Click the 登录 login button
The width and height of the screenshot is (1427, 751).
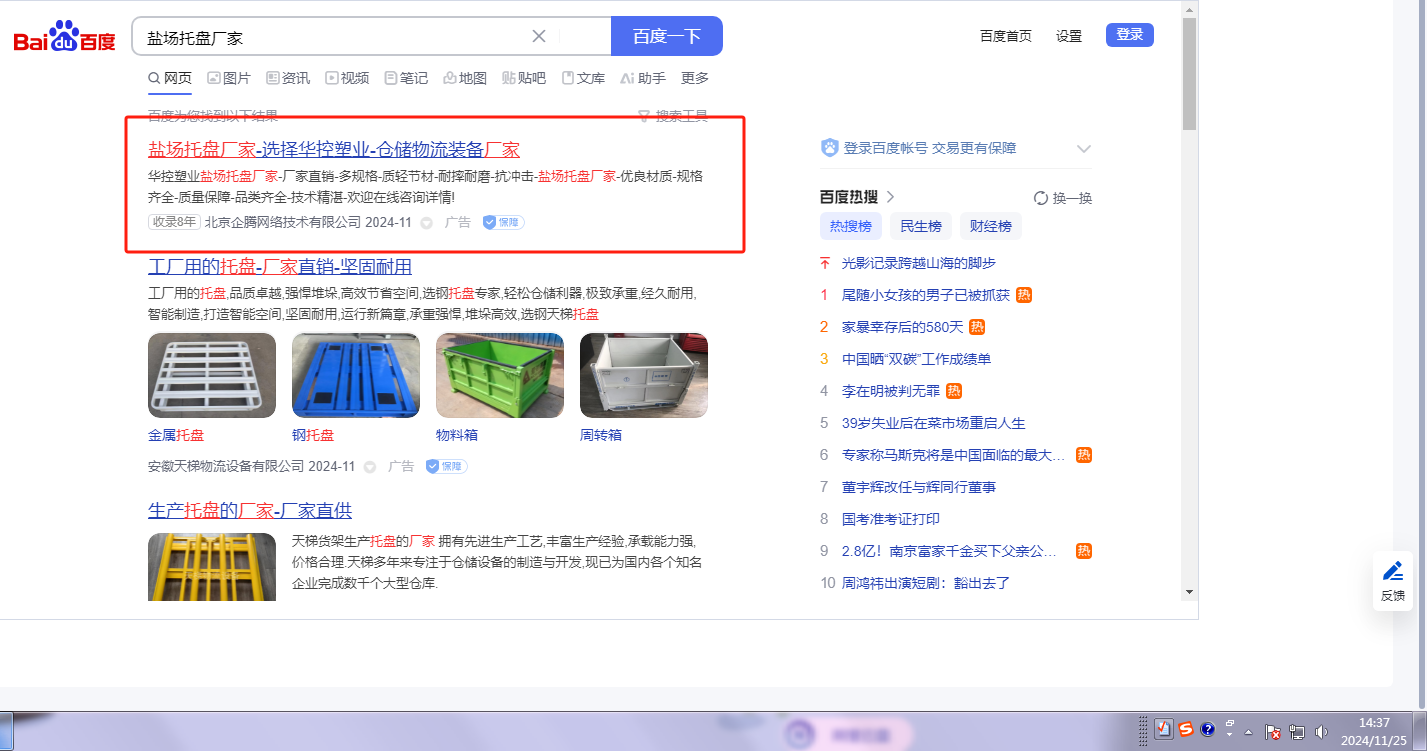coord(1130,35)
